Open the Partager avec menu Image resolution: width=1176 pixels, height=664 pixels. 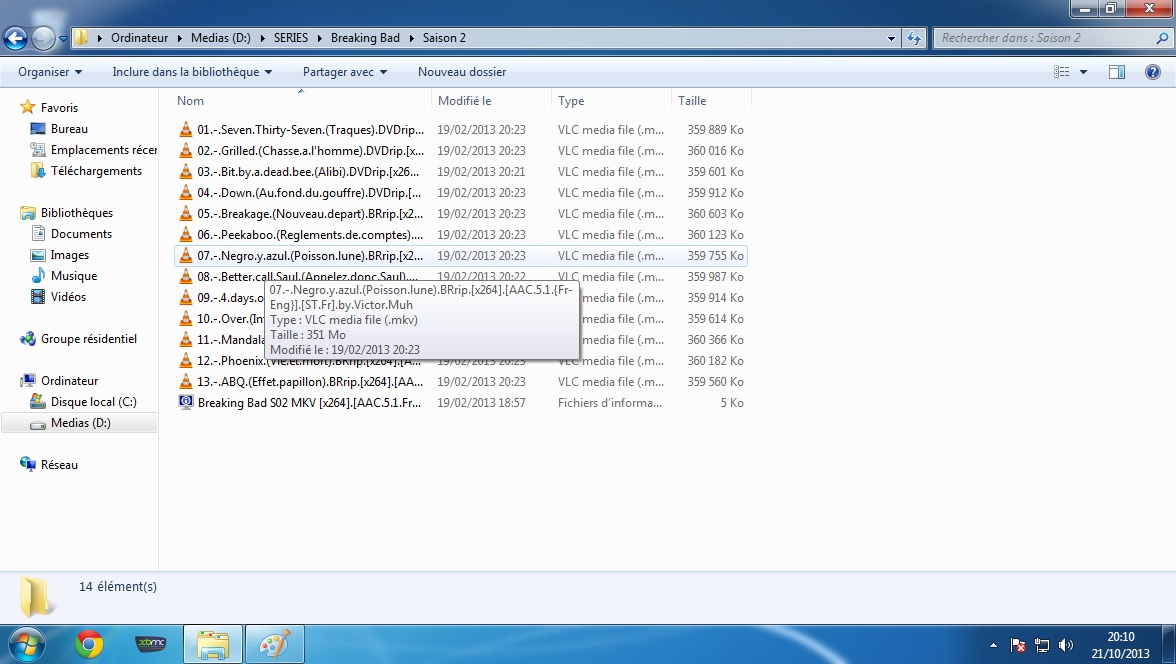345,72
